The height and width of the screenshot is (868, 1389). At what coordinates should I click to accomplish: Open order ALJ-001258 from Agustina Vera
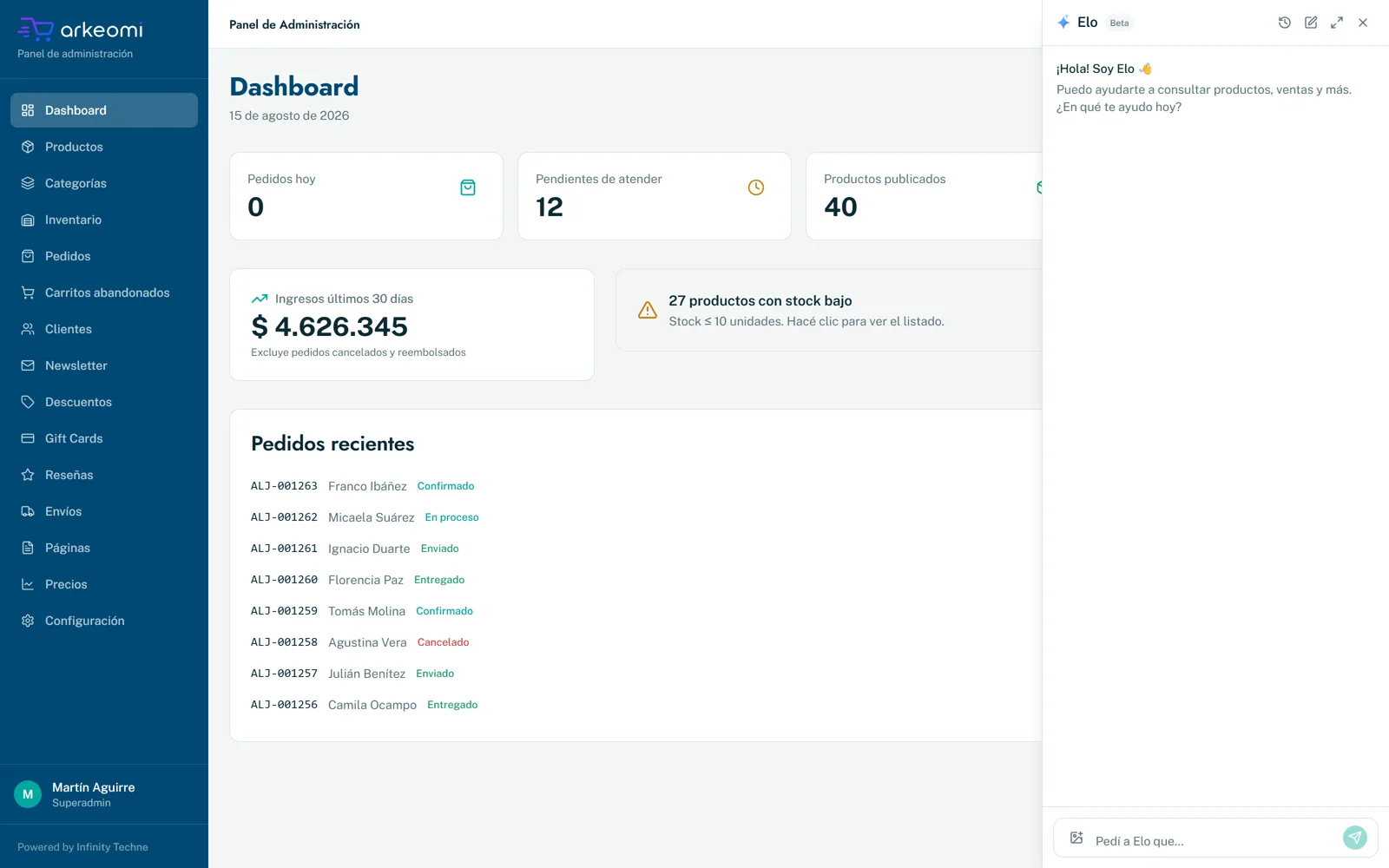click(284, 642)
